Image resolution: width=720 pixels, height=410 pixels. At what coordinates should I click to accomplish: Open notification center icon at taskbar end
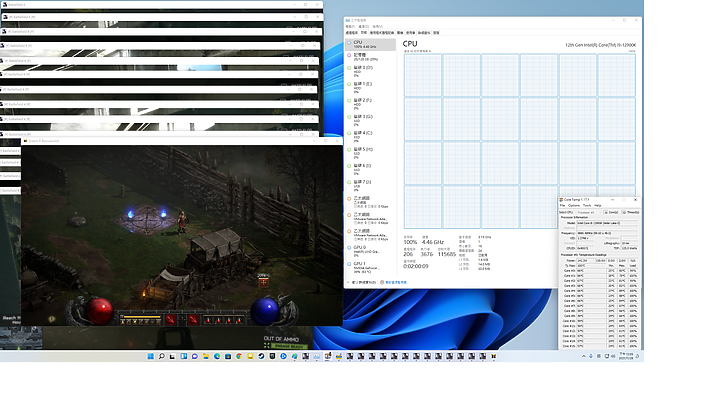pos(637,356)
